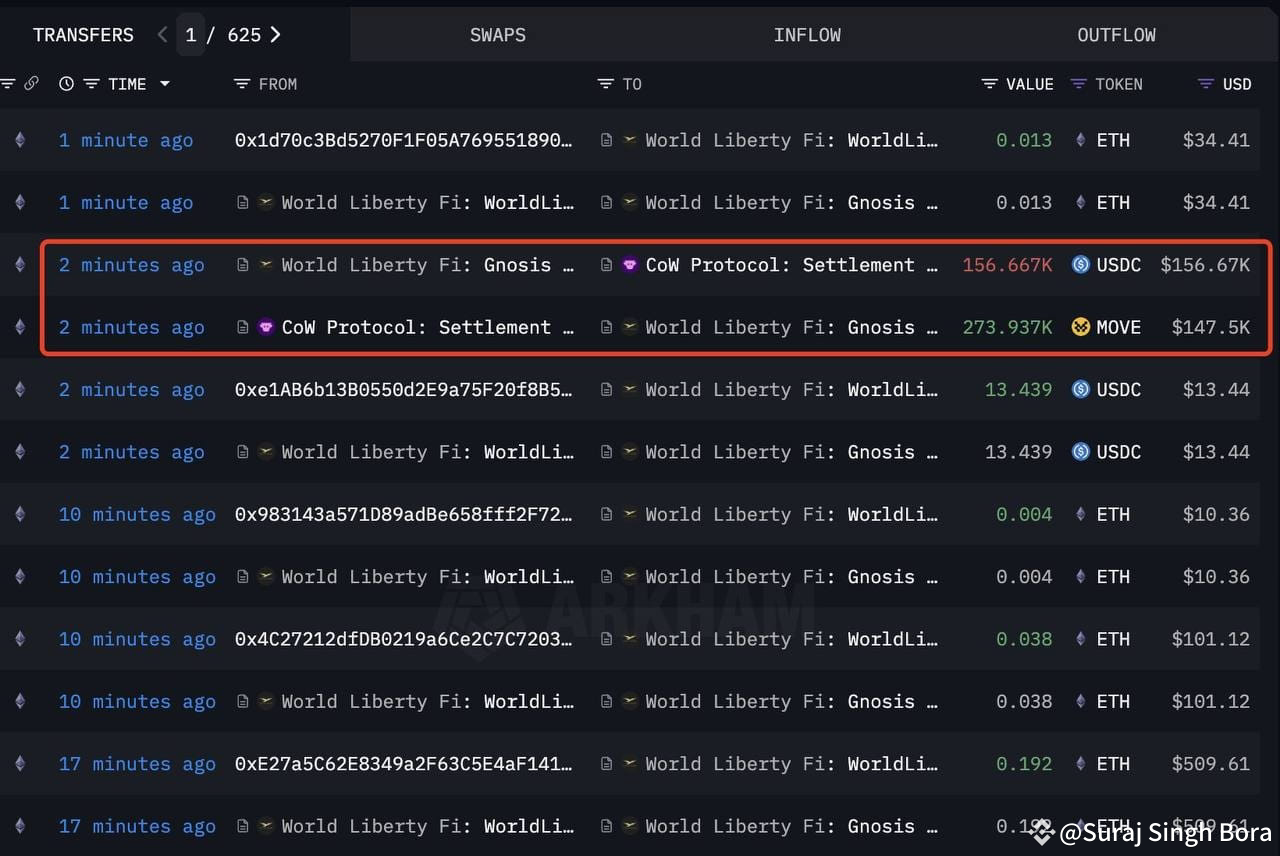
Task: Open the filter icon next to VALUE
Action: pos(990,84)
